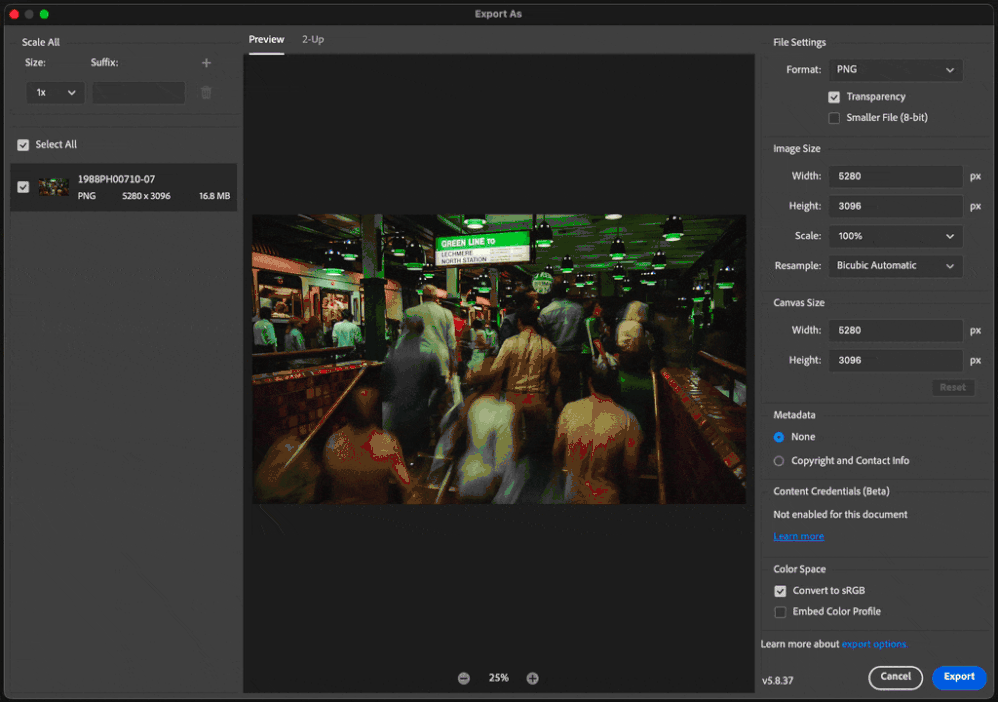The image size is (998, 702).
Task: Click the 1988PH00710-07 asset thumbnail
Action: point(54,187)
